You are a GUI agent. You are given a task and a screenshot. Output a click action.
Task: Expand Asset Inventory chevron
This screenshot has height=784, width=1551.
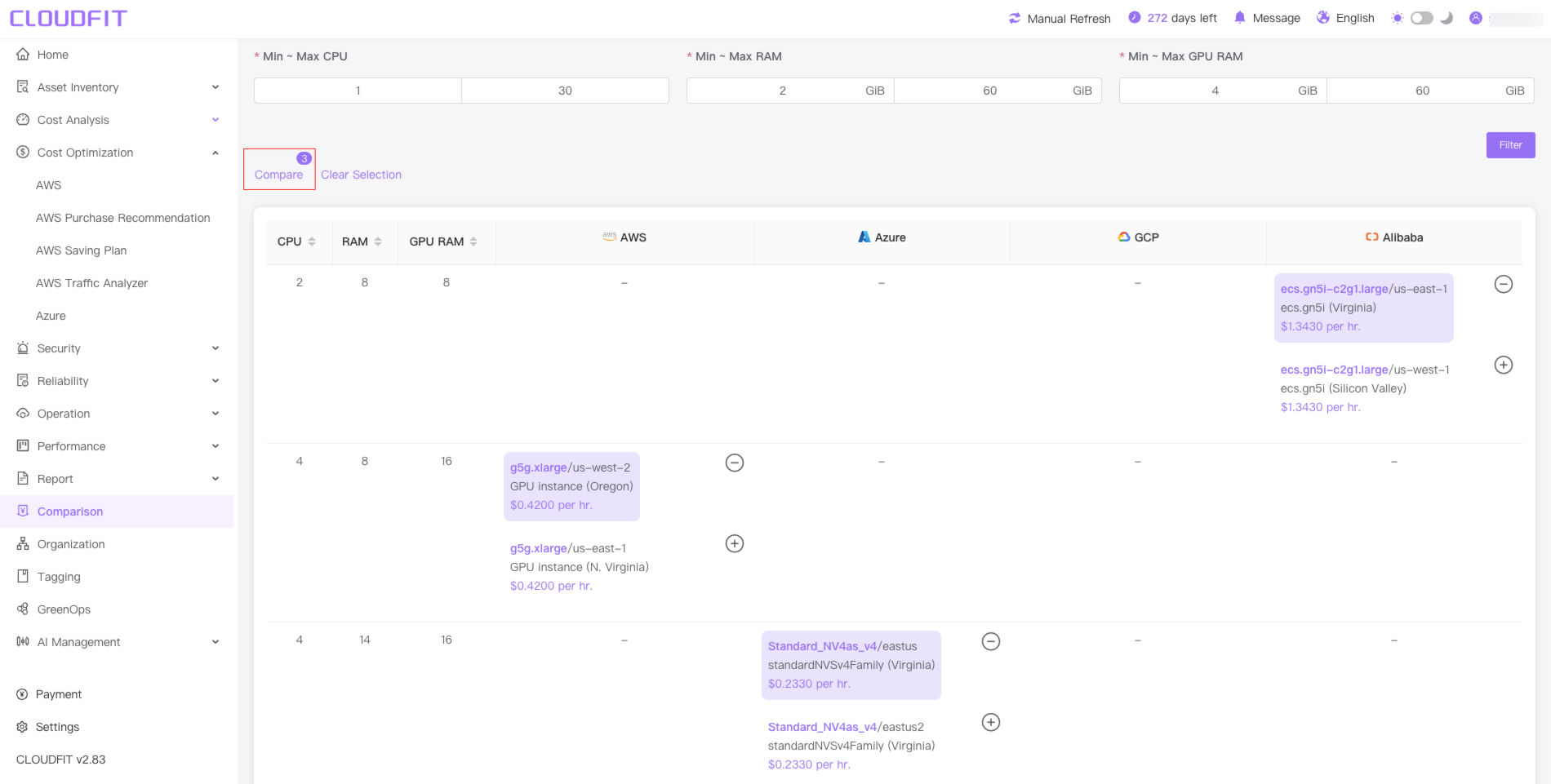coord(216,87)
